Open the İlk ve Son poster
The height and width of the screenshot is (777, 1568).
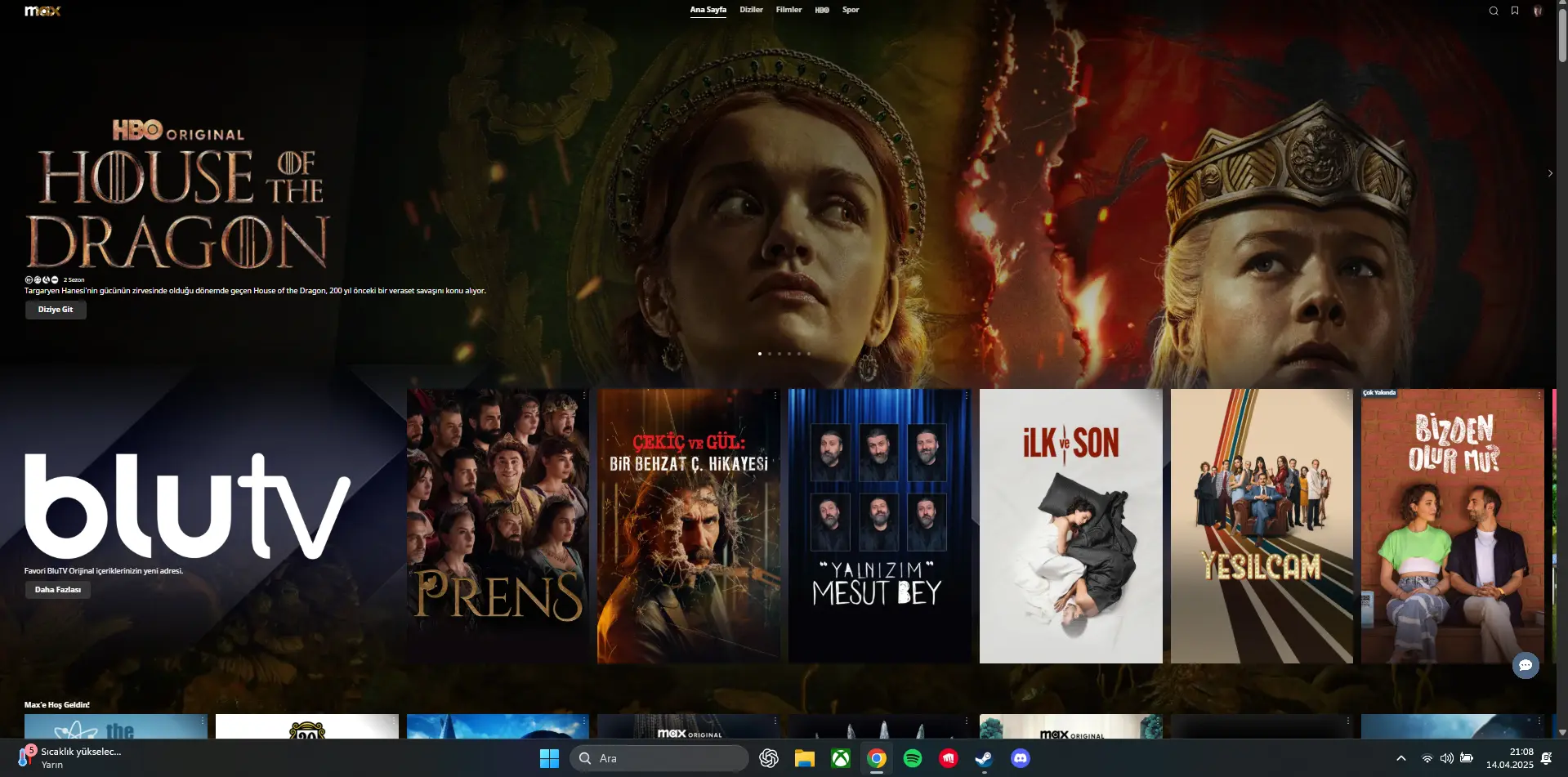(1070, 526)
